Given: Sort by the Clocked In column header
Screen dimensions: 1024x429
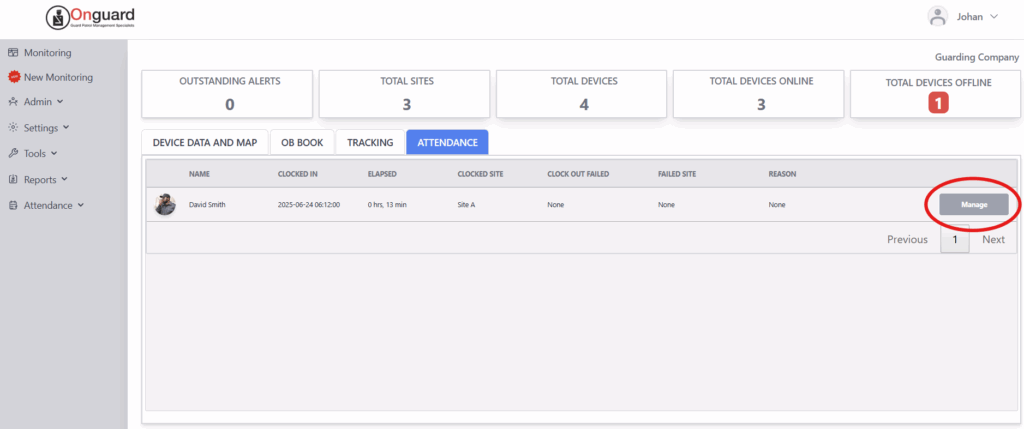Looking at the screenshot, I should 298,174.
